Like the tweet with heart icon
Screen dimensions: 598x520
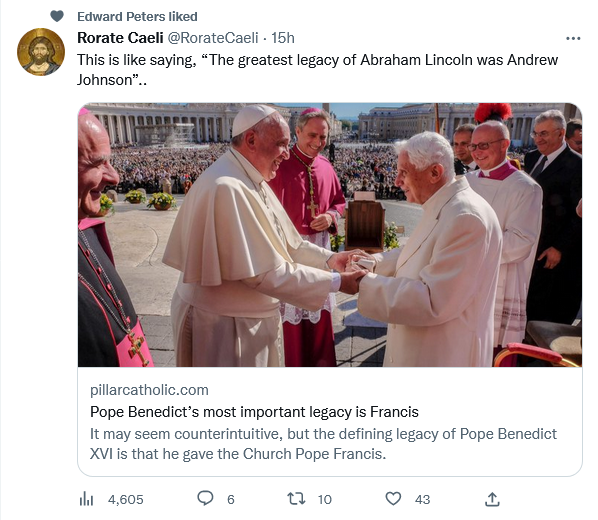[x=393, y=499]
